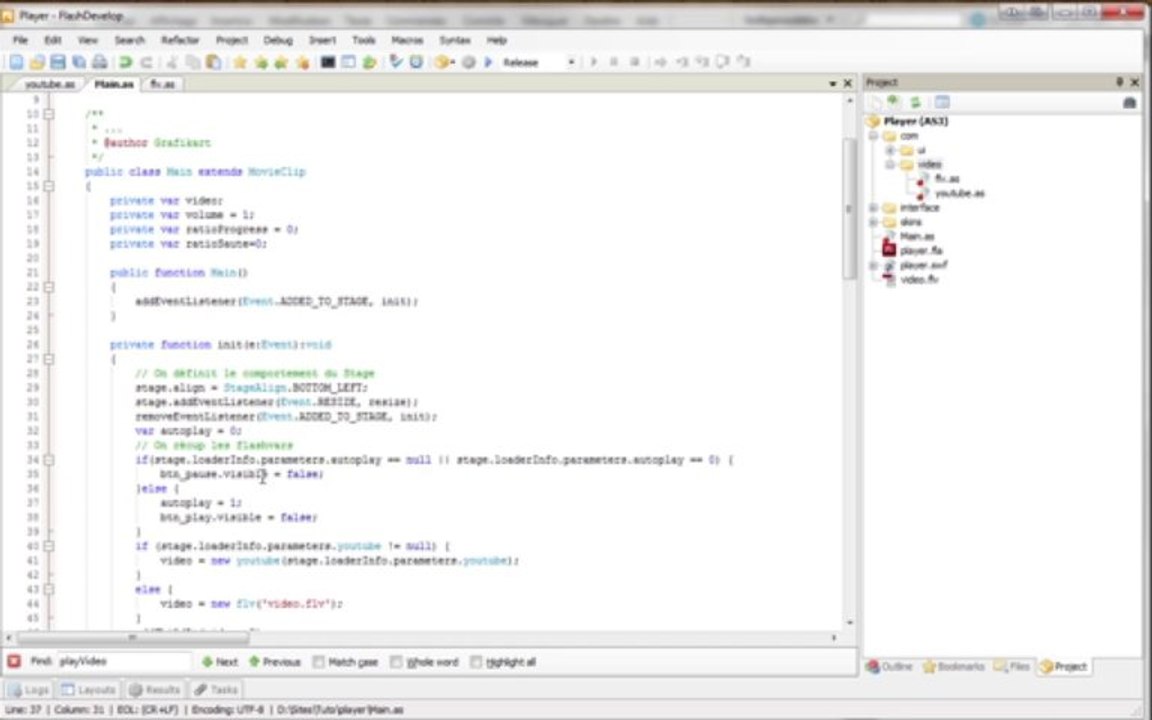Click project properties icon in Project panel
Viewport: 1152px width, 720px height.
[942, 102]
